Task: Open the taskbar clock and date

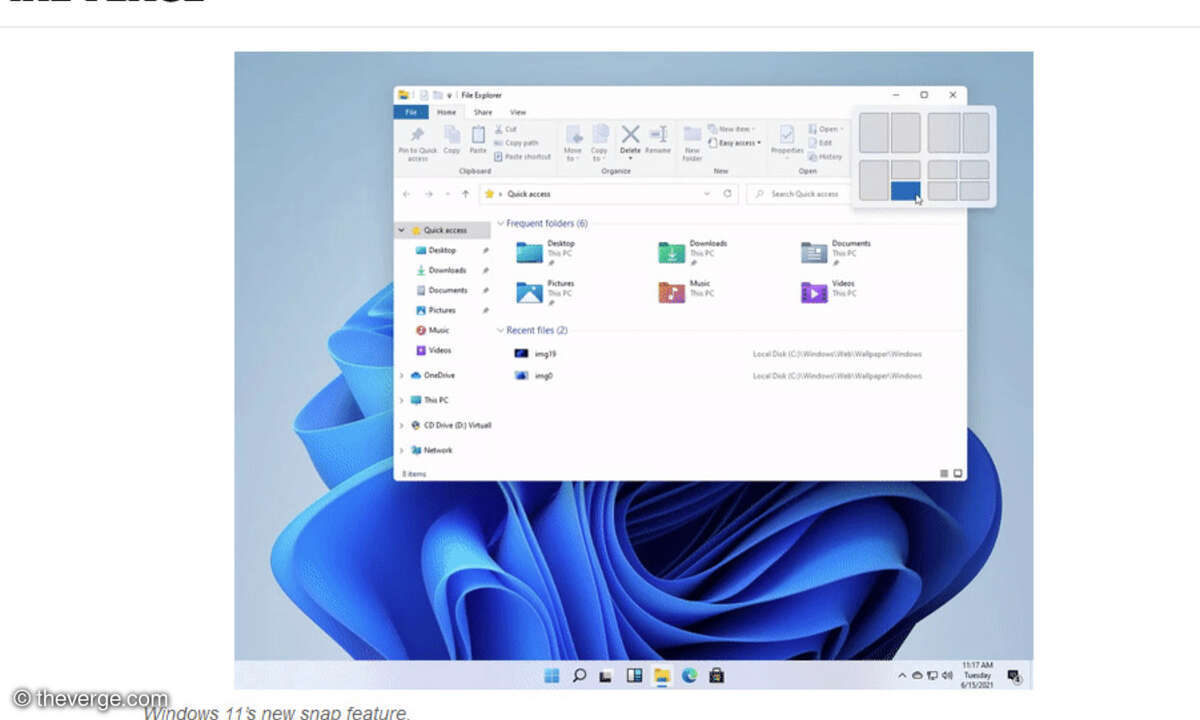Action: (x=977, y=676)
